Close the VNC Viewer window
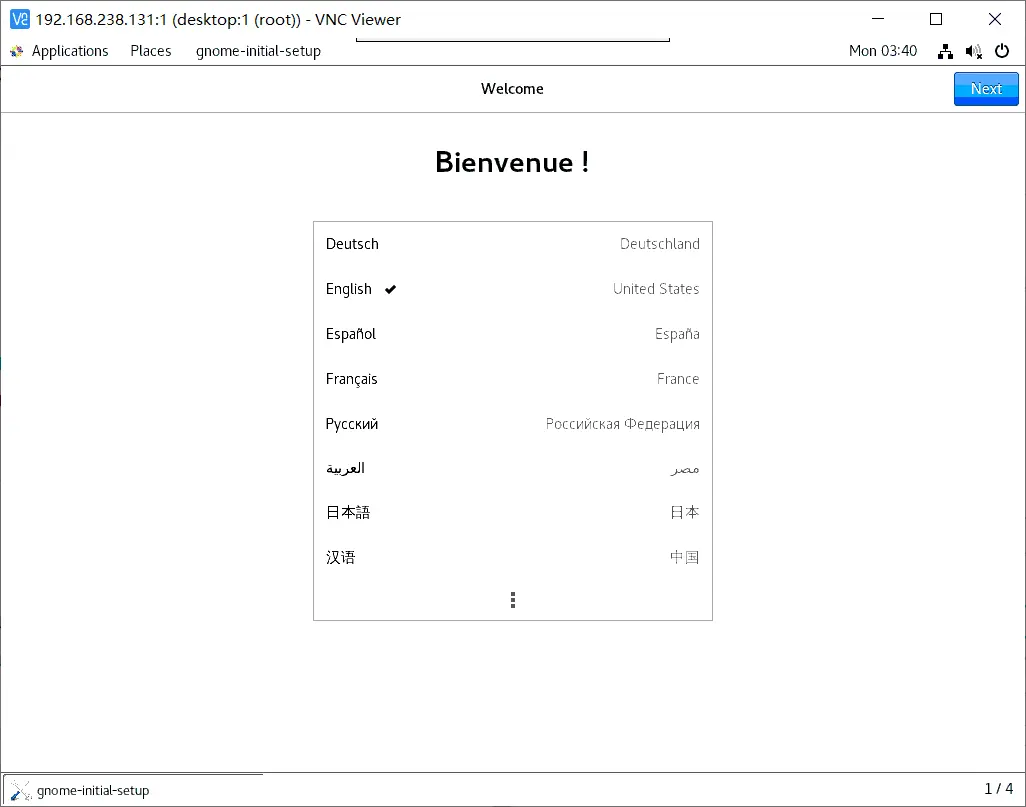Viewport: 1026px width, 807px height. 995,19
